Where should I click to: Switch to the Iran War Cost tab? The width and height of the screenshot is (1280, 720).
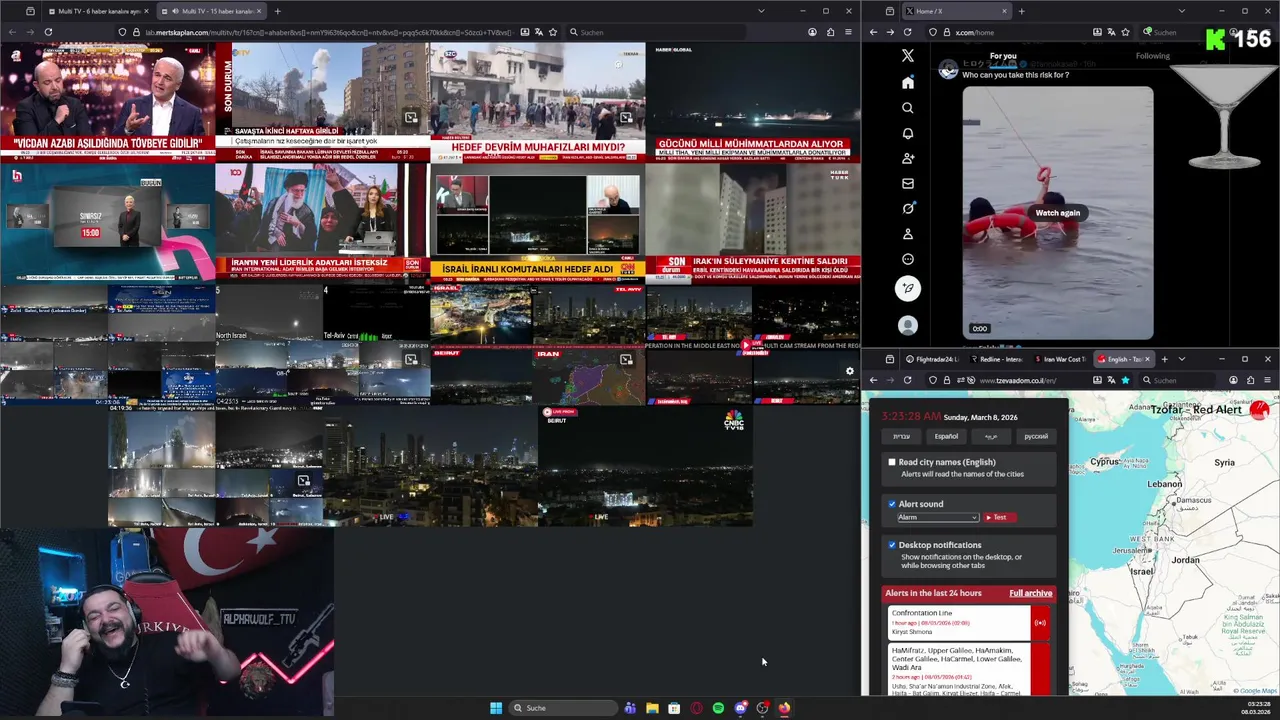(x=1059, y=359)
